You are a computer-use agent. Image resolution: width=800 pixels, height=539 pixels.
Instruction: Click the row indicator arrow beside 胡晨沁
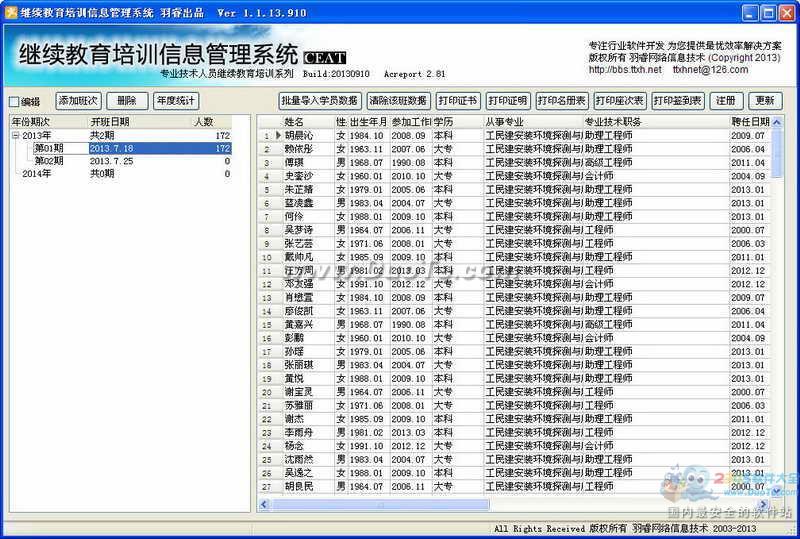279,135
